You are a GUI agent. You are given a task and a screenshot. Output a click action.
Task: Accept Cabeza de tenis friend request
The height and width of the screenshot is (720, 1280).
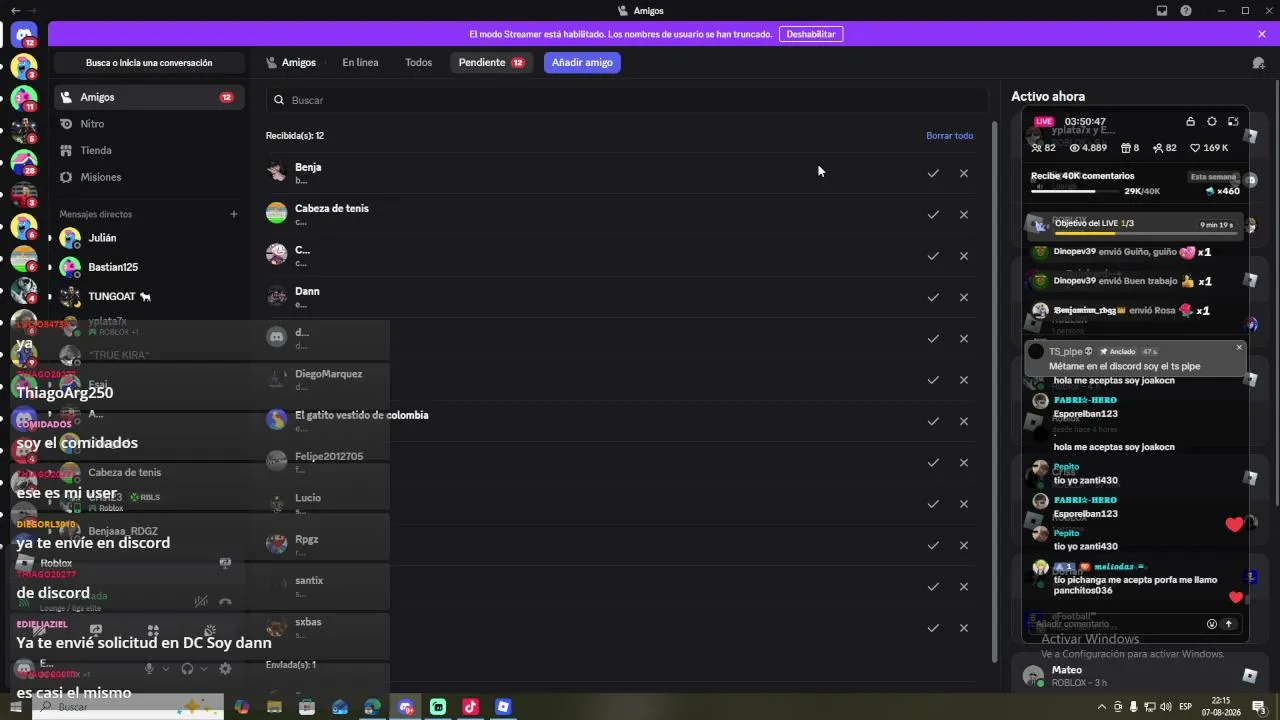pos(933,215)
